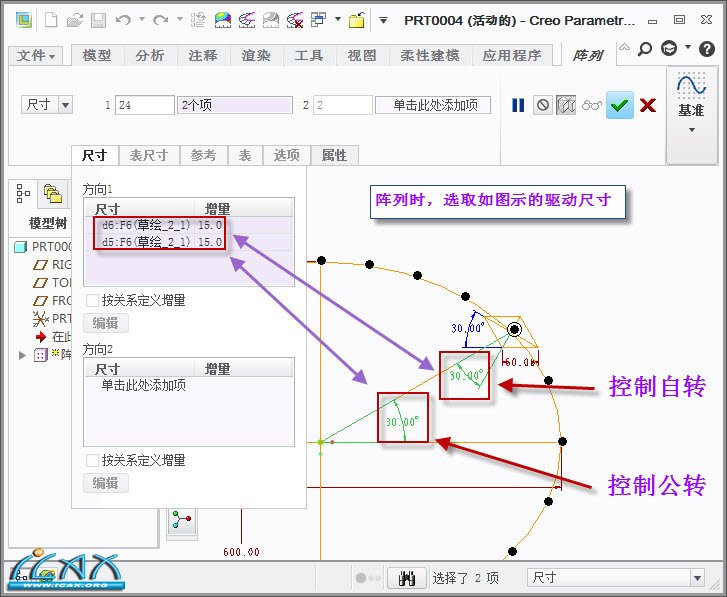This screenshot has height=597, width=727.
Task: Click the Save icon in quick toolbar
Action: click(x=98, y=20)
